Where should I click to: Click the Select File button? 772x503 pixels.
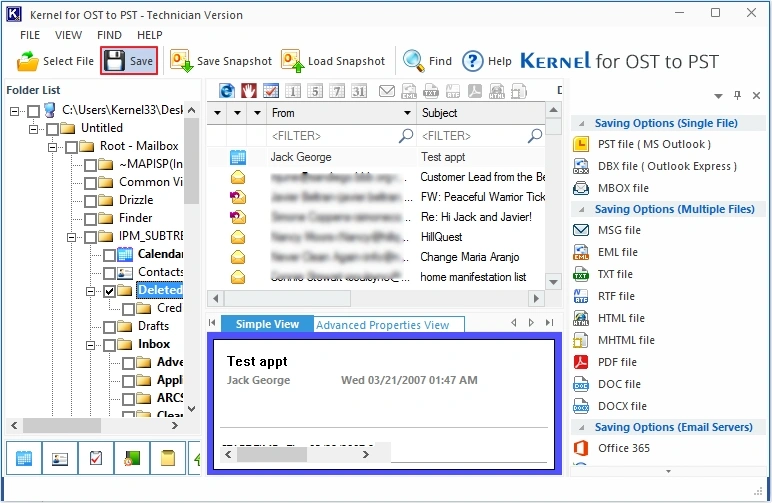coord(55,61)
